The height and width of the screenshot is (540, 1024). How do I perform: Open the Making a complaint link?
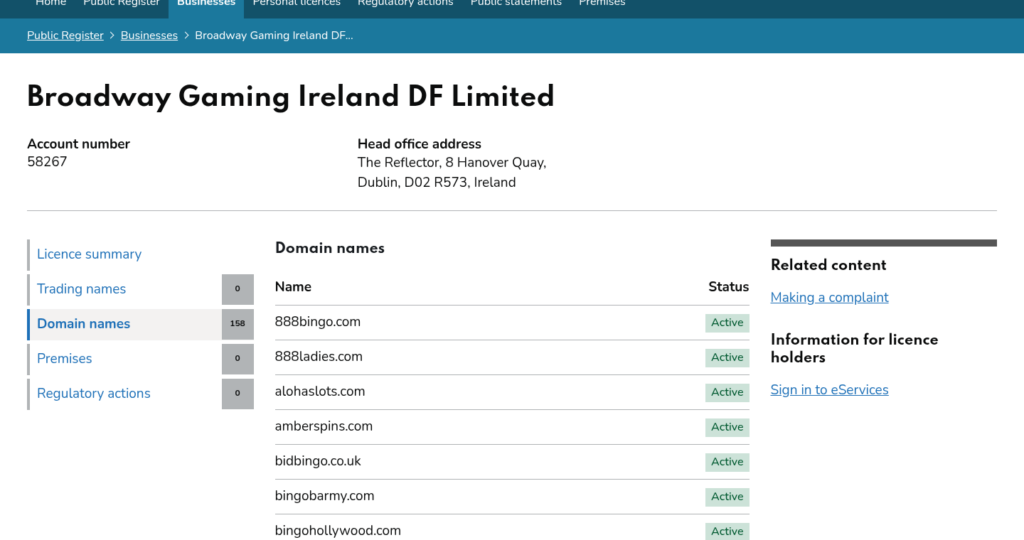coord(829,297)
